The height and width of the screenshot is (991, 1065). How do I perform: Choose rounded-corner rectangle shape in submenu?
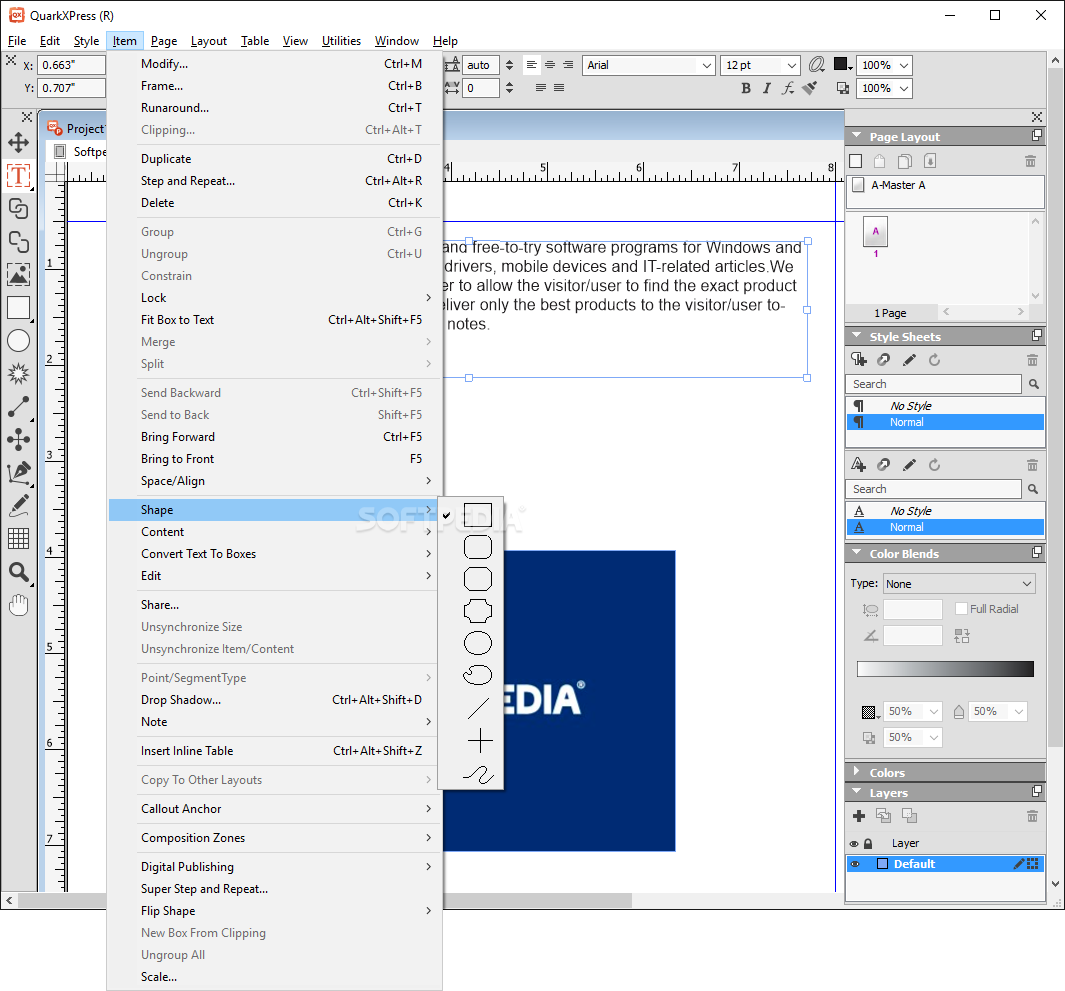[x=477, y=547]
